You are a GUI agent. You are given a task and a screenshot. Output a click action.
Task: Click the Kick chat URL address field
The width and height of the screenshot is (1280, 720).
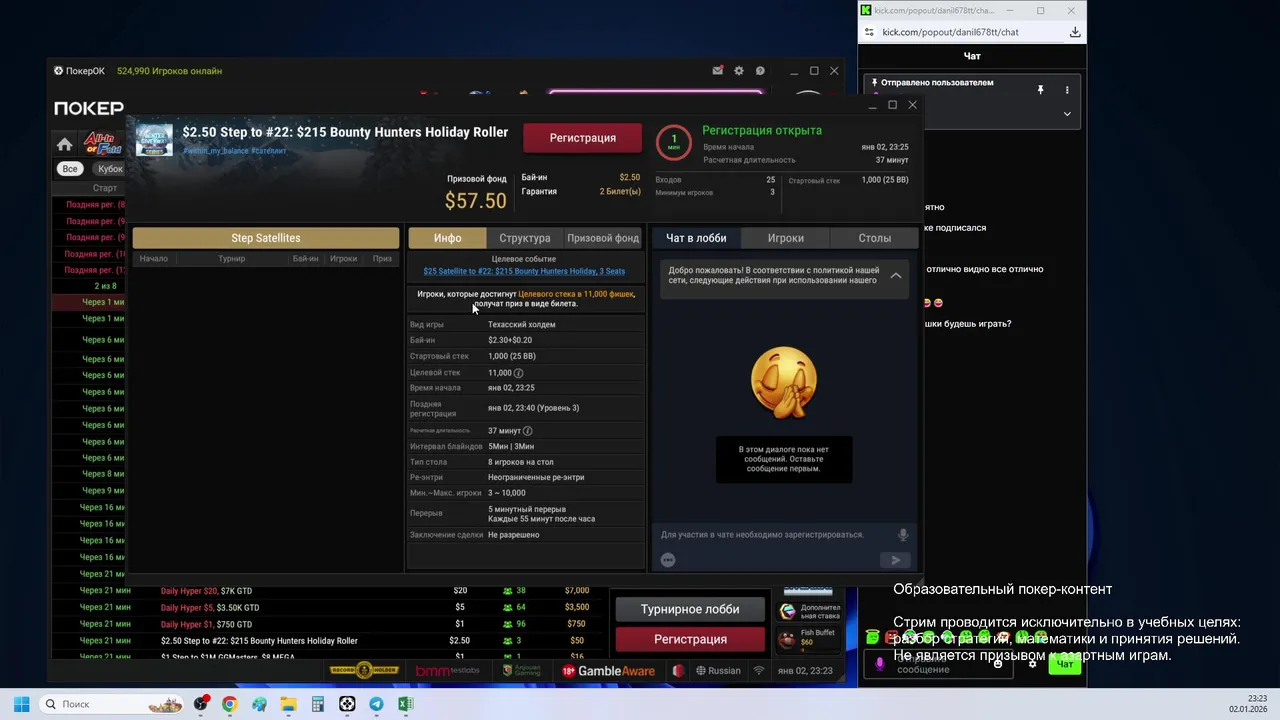click(x=950, y=32)
